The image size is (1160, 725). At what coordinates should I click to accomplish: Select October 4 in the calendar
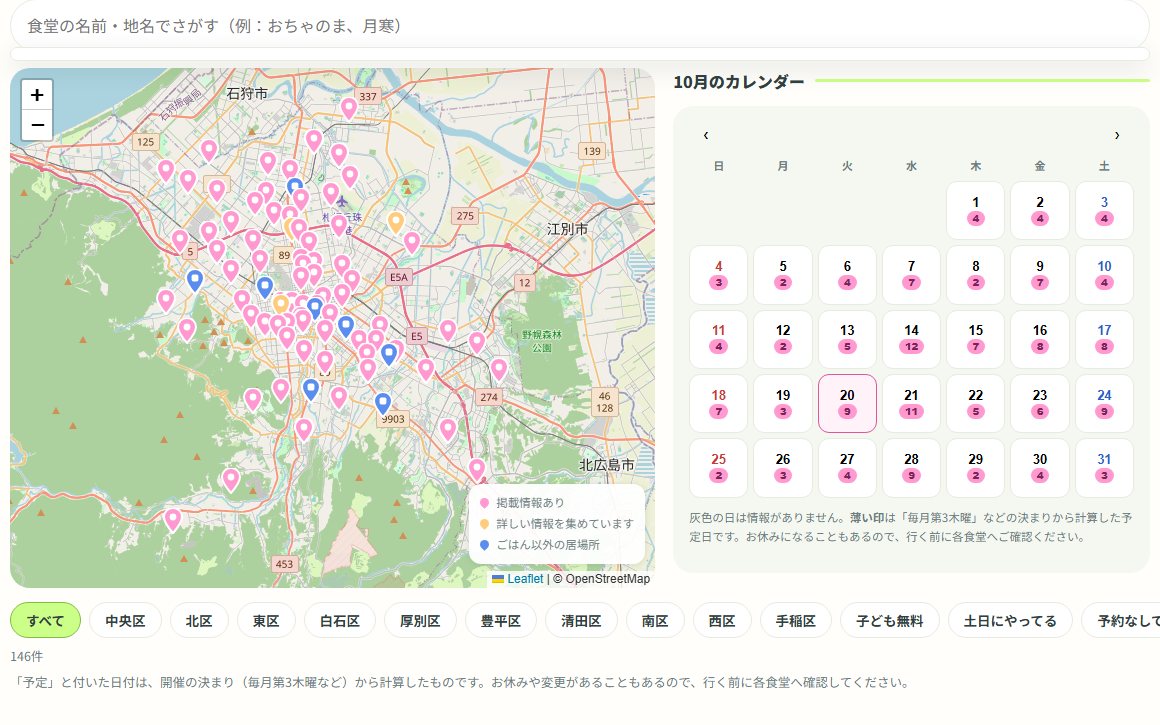(718, 274)
